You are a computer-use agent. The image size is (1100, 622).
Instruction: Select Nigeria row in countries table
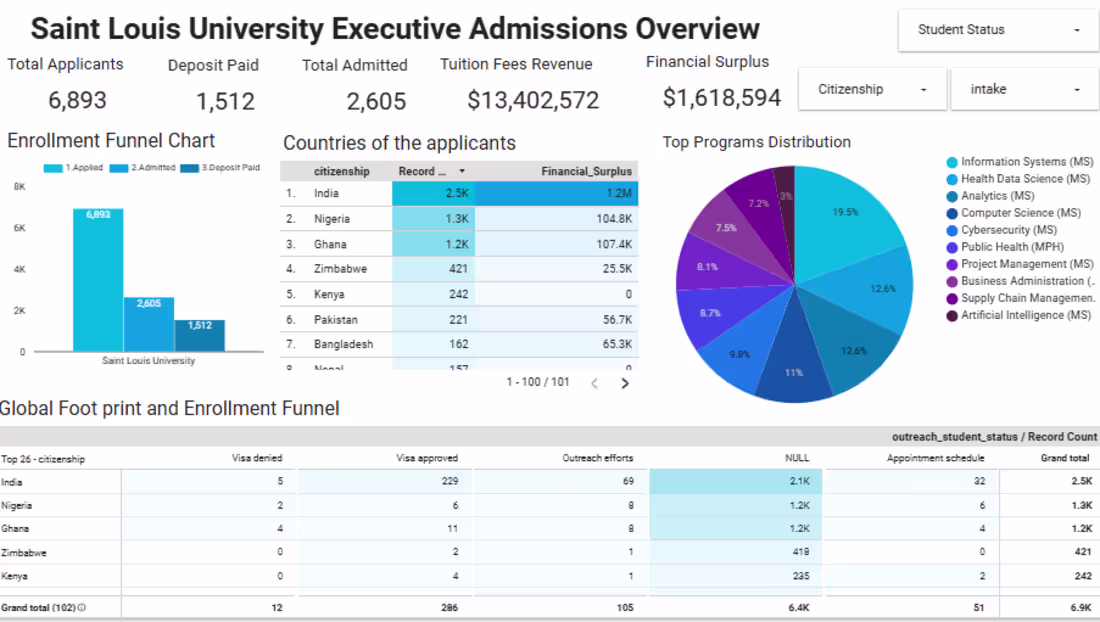pyautogui.click(x=459, y=219)
